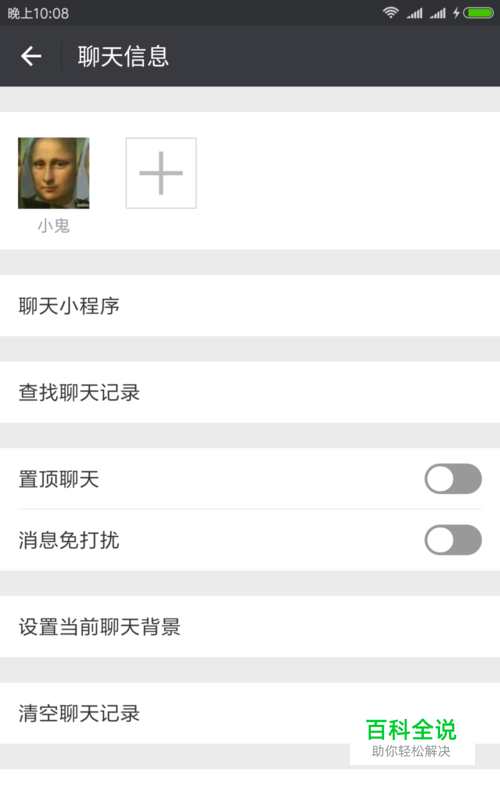
Task: Tap the battery charging icon
Action: pyautogui.click(x=479, y=13)
